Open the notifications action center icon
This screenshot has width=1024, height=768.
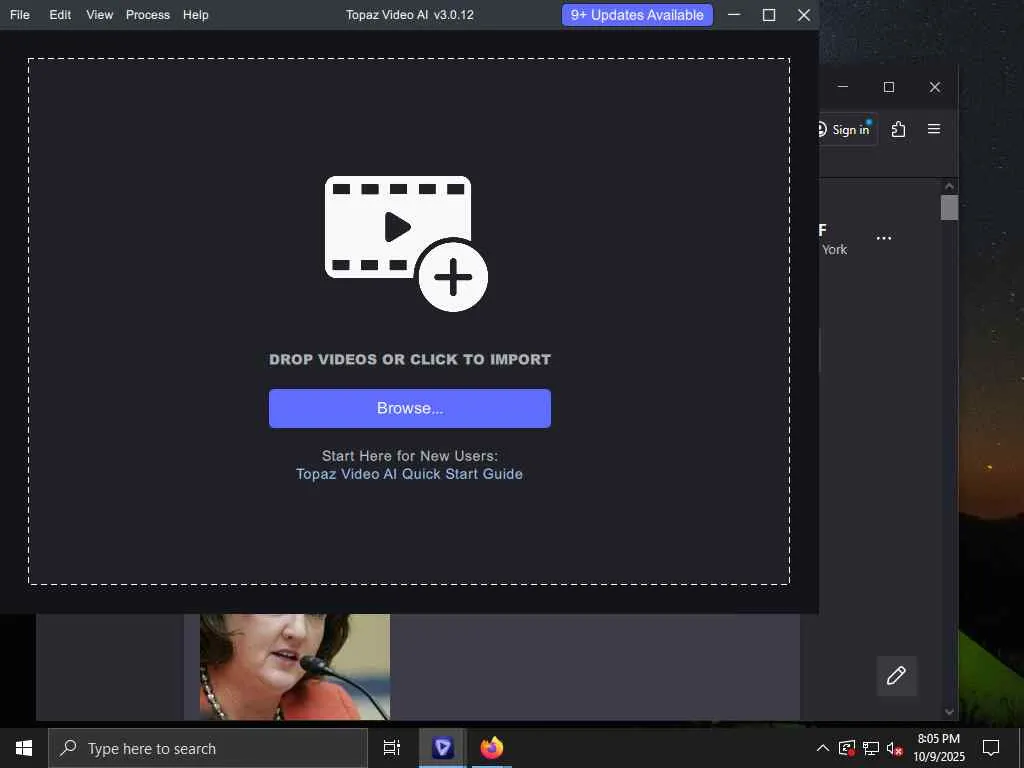click(x=991, y=748)
